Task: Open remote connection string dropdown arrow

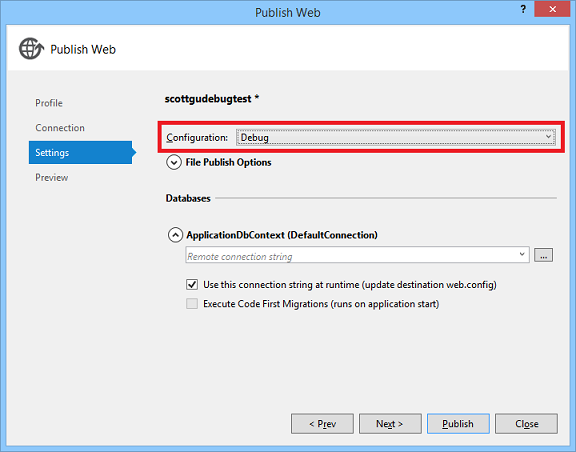Action: (x=522, y=254)
